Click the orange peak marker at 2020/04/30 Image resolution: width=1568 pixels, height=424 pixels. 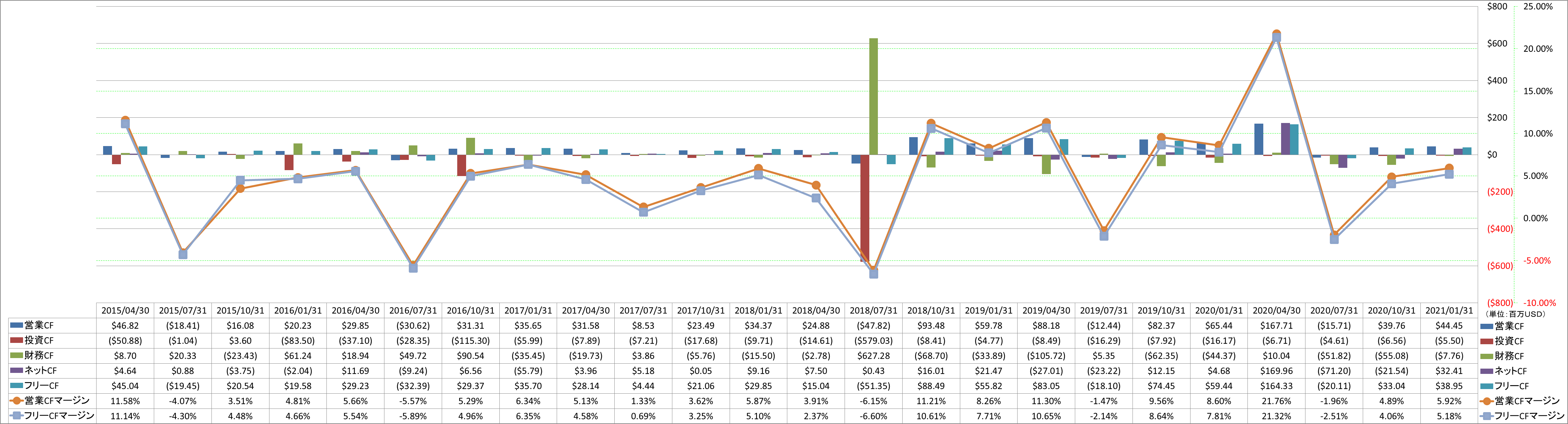tap(1276, 34)
